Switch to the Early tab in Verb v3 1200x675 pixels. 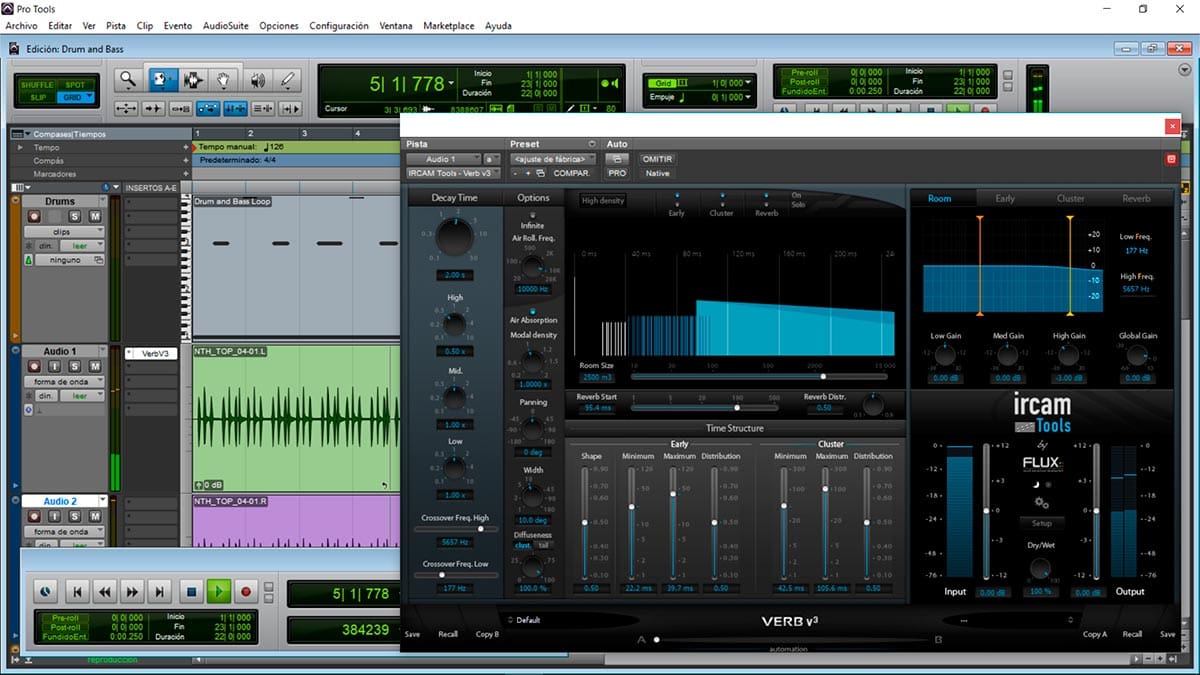(x=1005, y=198)
